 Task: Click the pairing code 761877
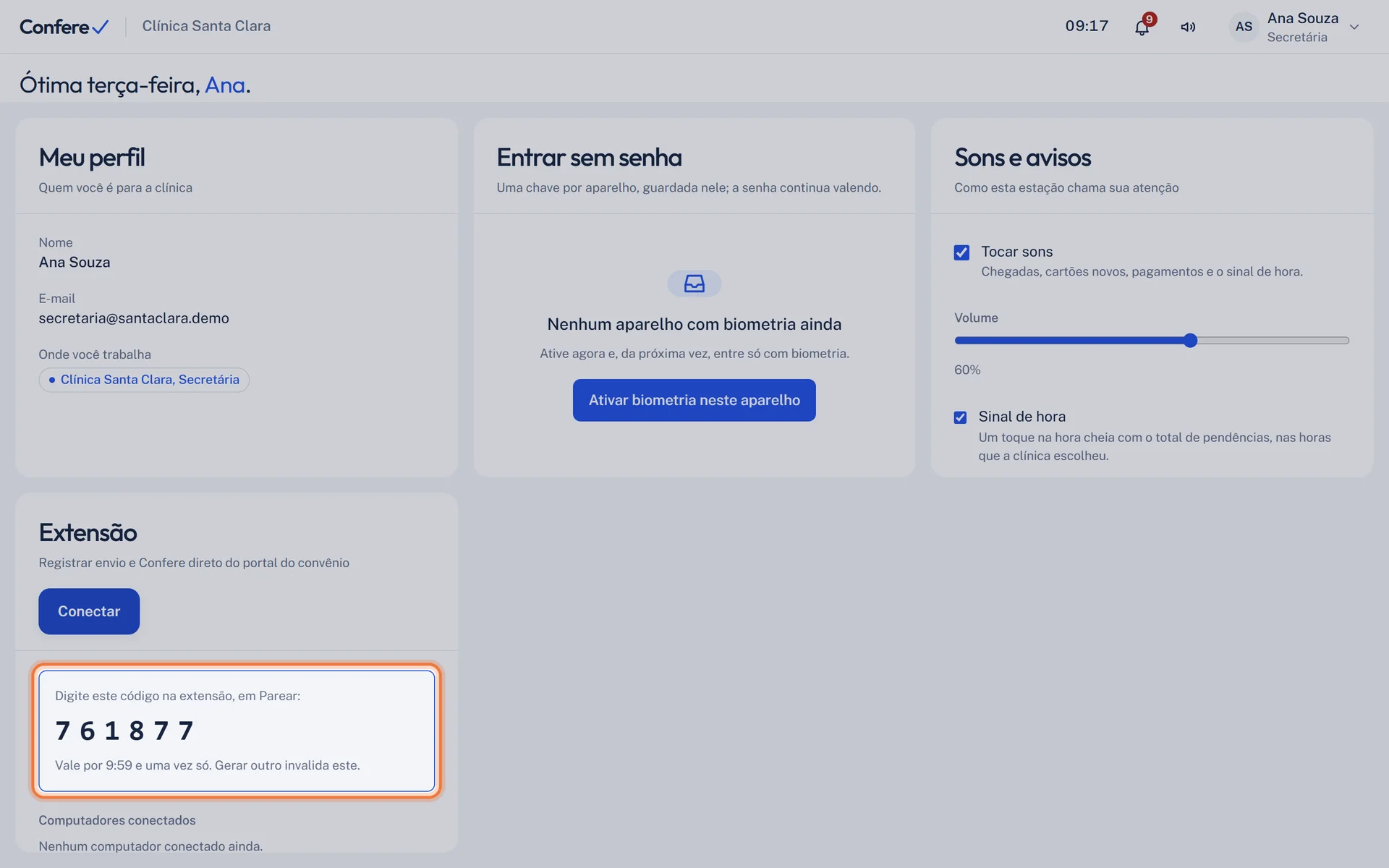(124, 731)
